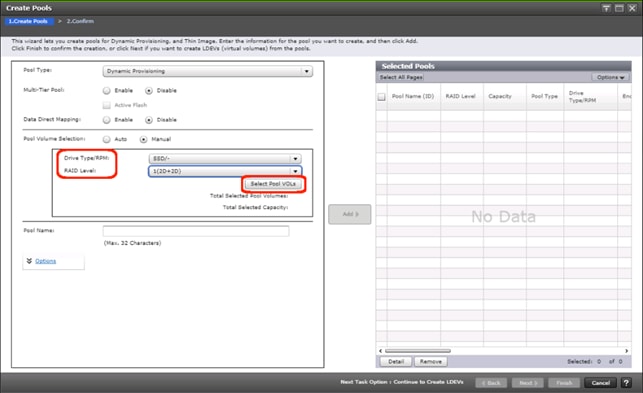Click the Add button
The image size is (643, 393).
pyautogui.click(x=350, y=214)
